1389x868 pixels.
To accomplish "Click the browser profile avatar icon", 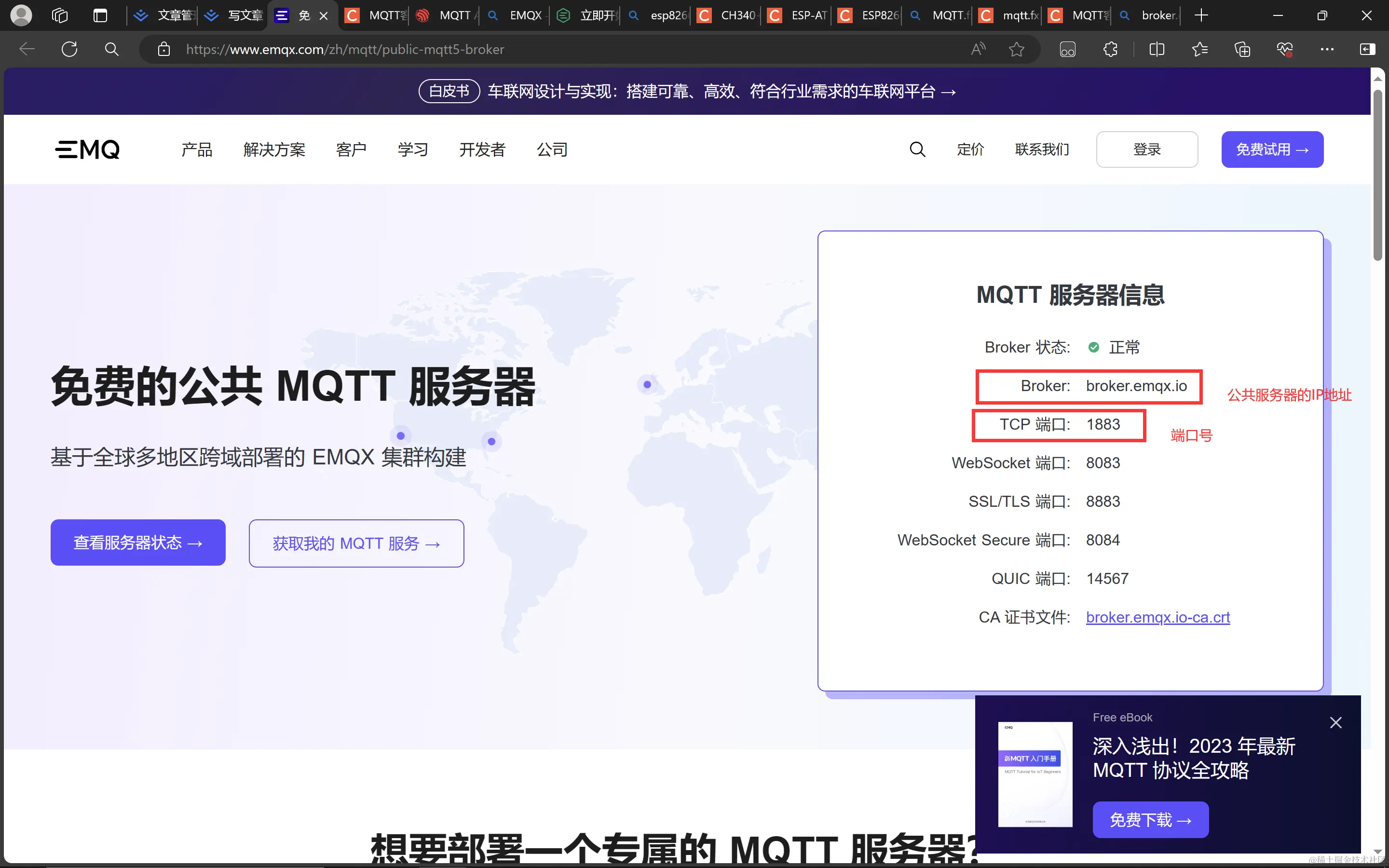I will coord(21,15).
